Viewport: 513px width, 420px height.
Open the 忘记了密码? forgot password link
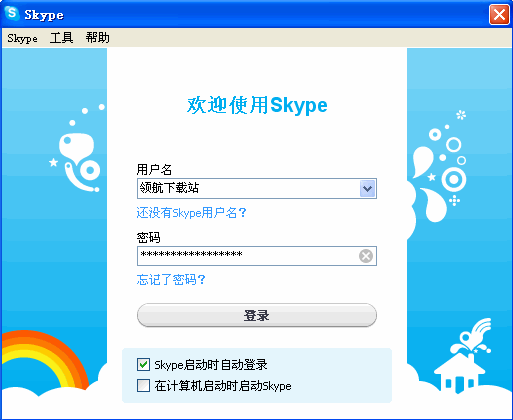pos(171,279)
